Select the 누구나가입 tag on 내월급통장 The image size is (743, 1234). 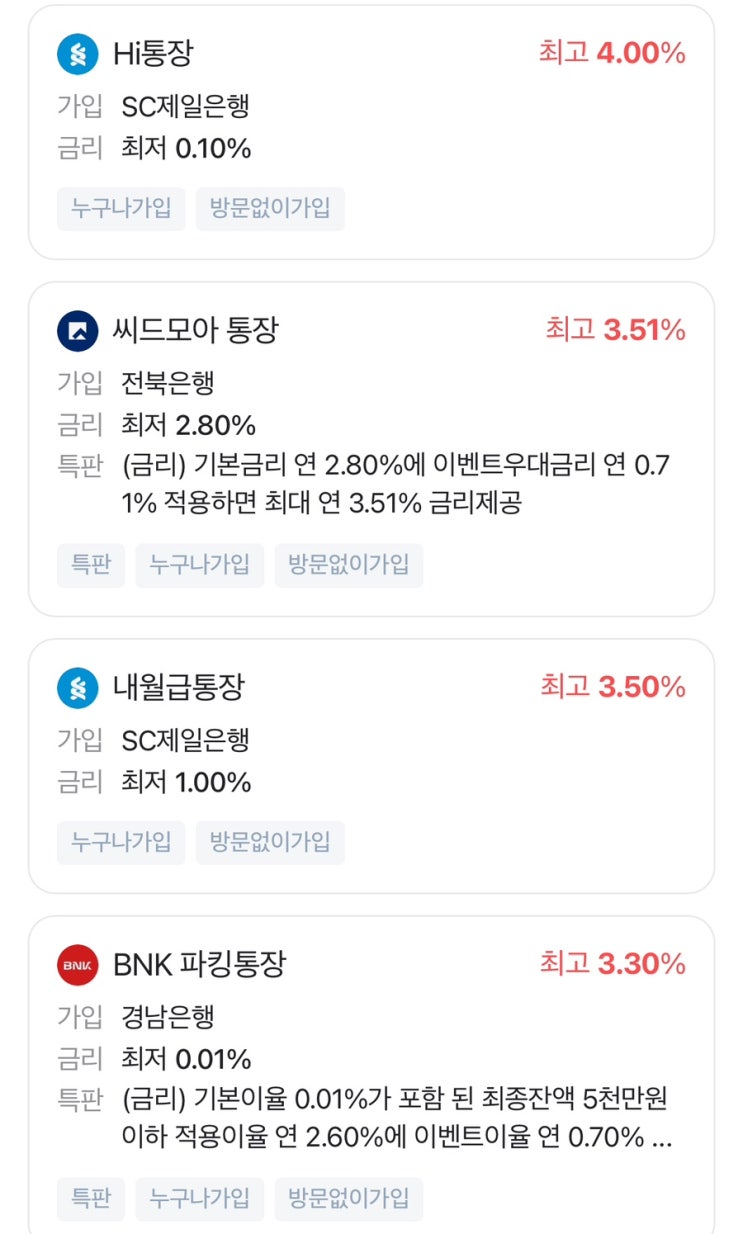point(121,843)
